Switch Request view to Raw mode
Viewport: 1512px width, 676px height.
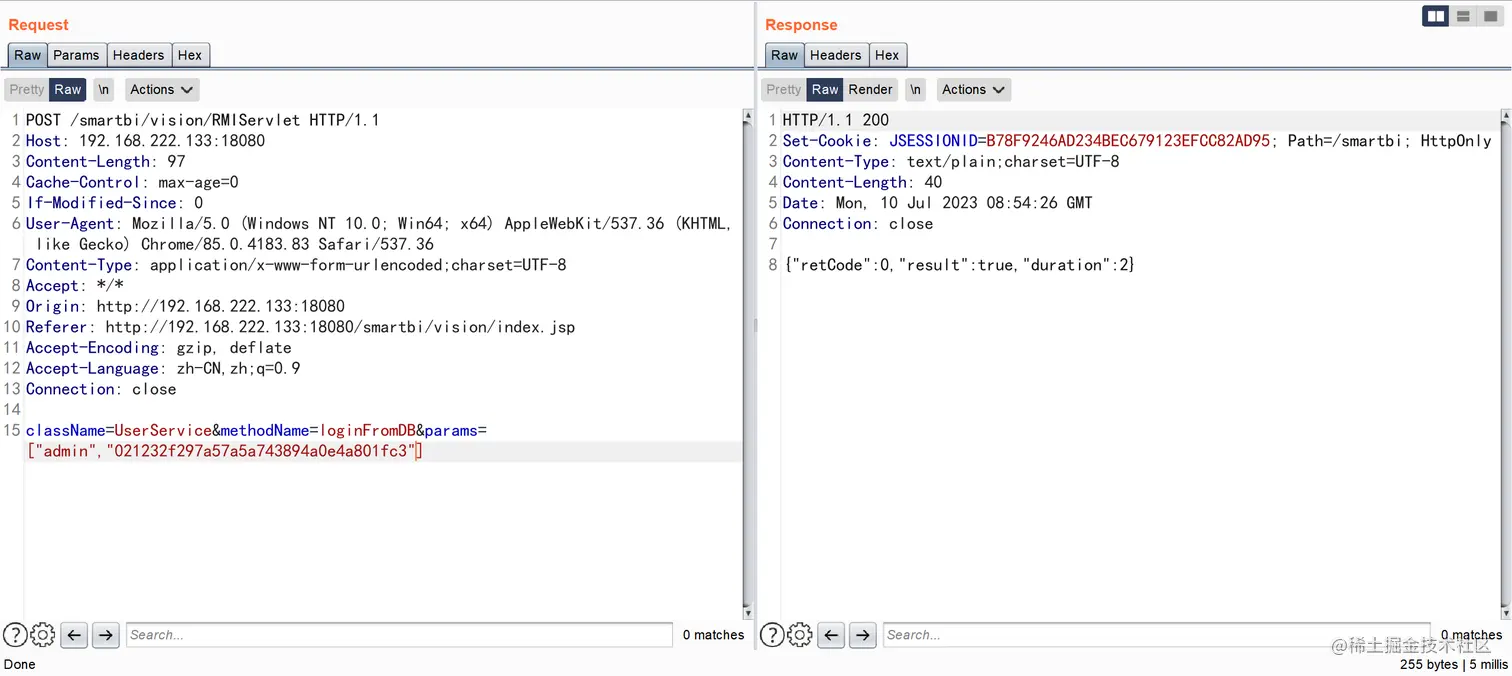68,89
